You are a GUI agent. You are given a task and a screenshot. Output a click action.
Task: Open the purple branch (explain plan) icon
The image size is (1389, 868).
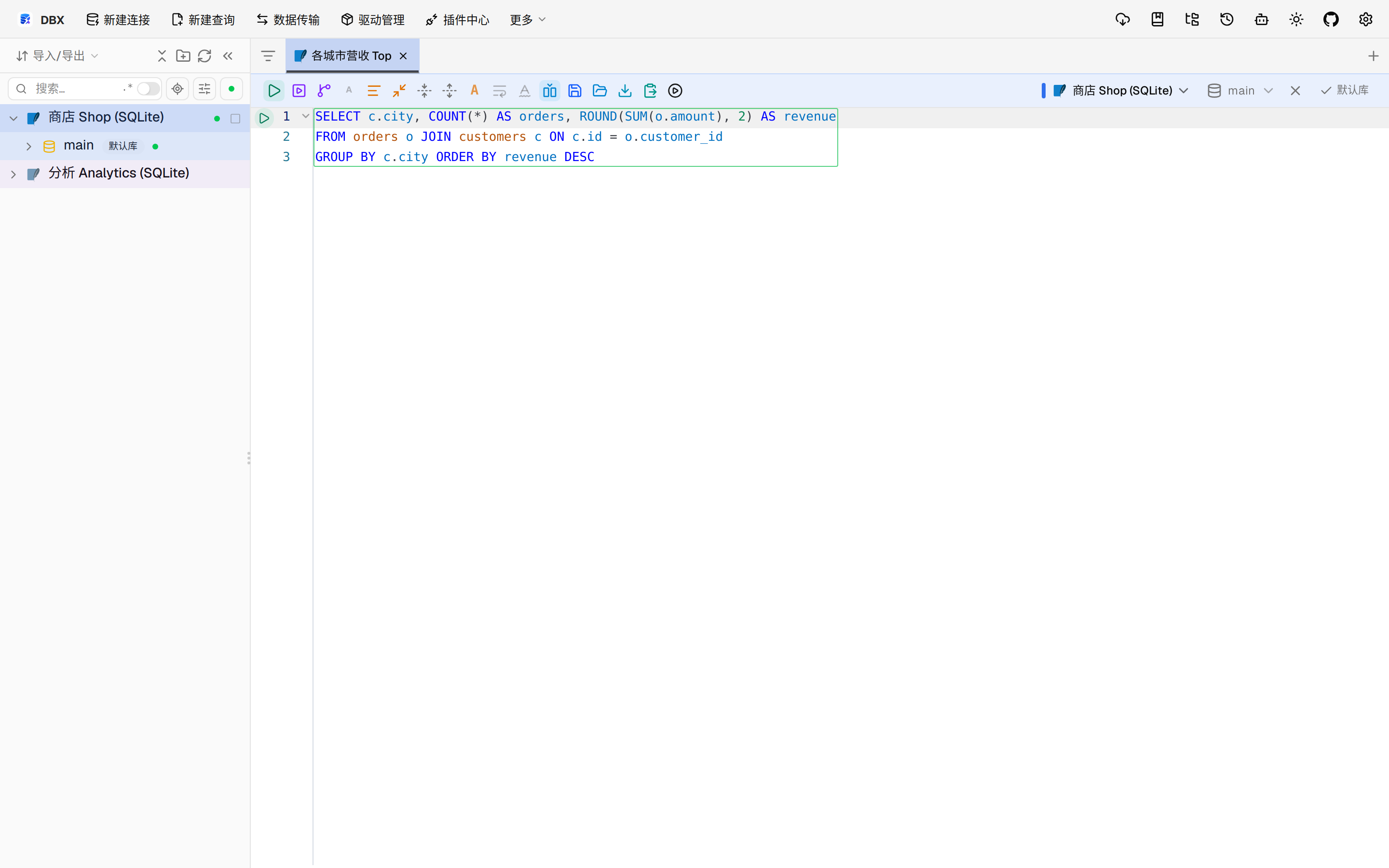[x=324, y=91]
